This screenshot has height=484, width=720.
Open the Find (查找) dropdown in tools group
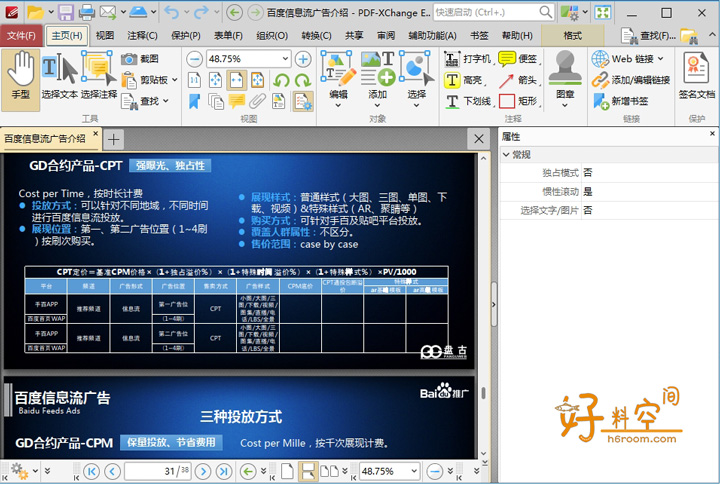pos(145,101)
